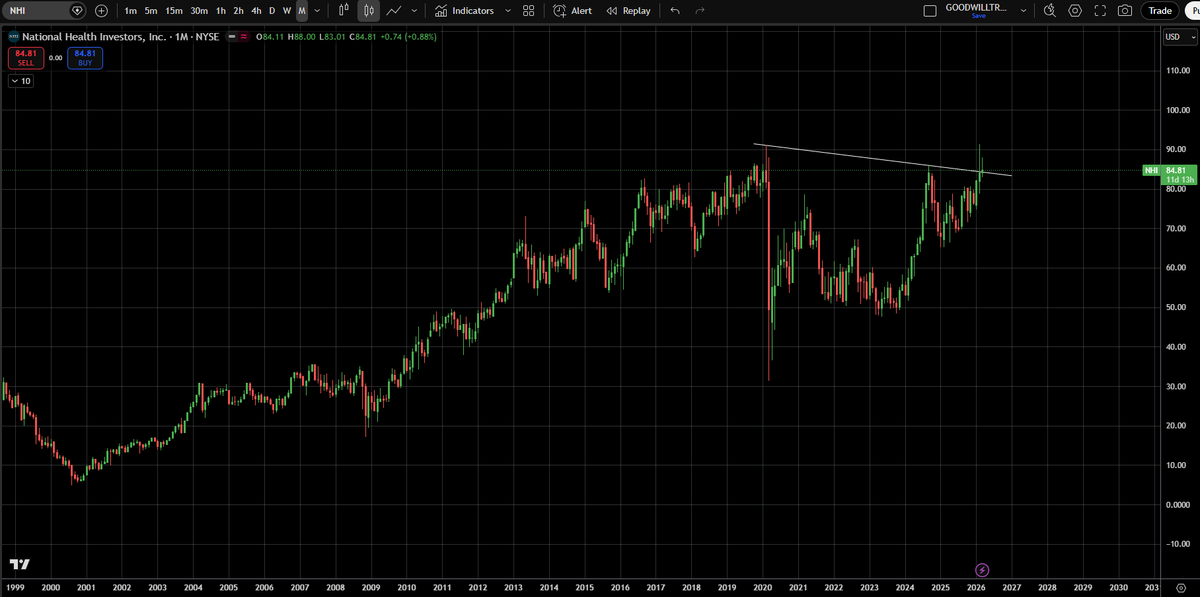Expand the timeframe interval dropdown

pos(317,10)
